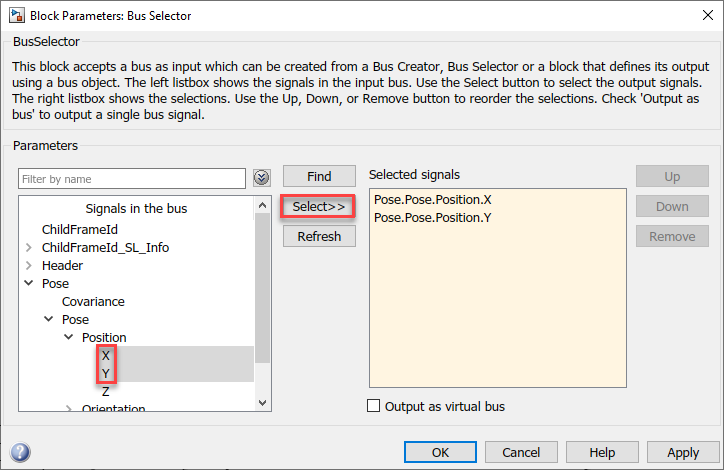724x470 pixels.
Task: Expand the Header tree node
Action: point(29,266)
